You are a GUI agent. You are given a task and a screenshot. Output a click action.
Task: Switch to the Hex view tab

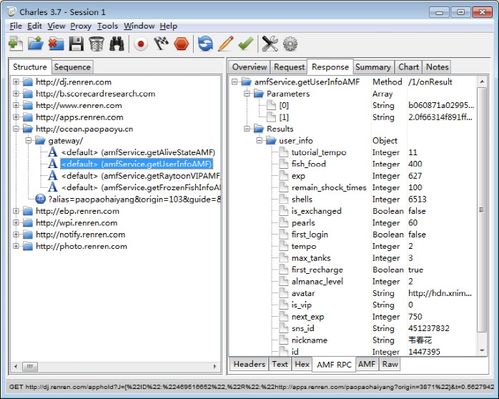pos(302,364)
